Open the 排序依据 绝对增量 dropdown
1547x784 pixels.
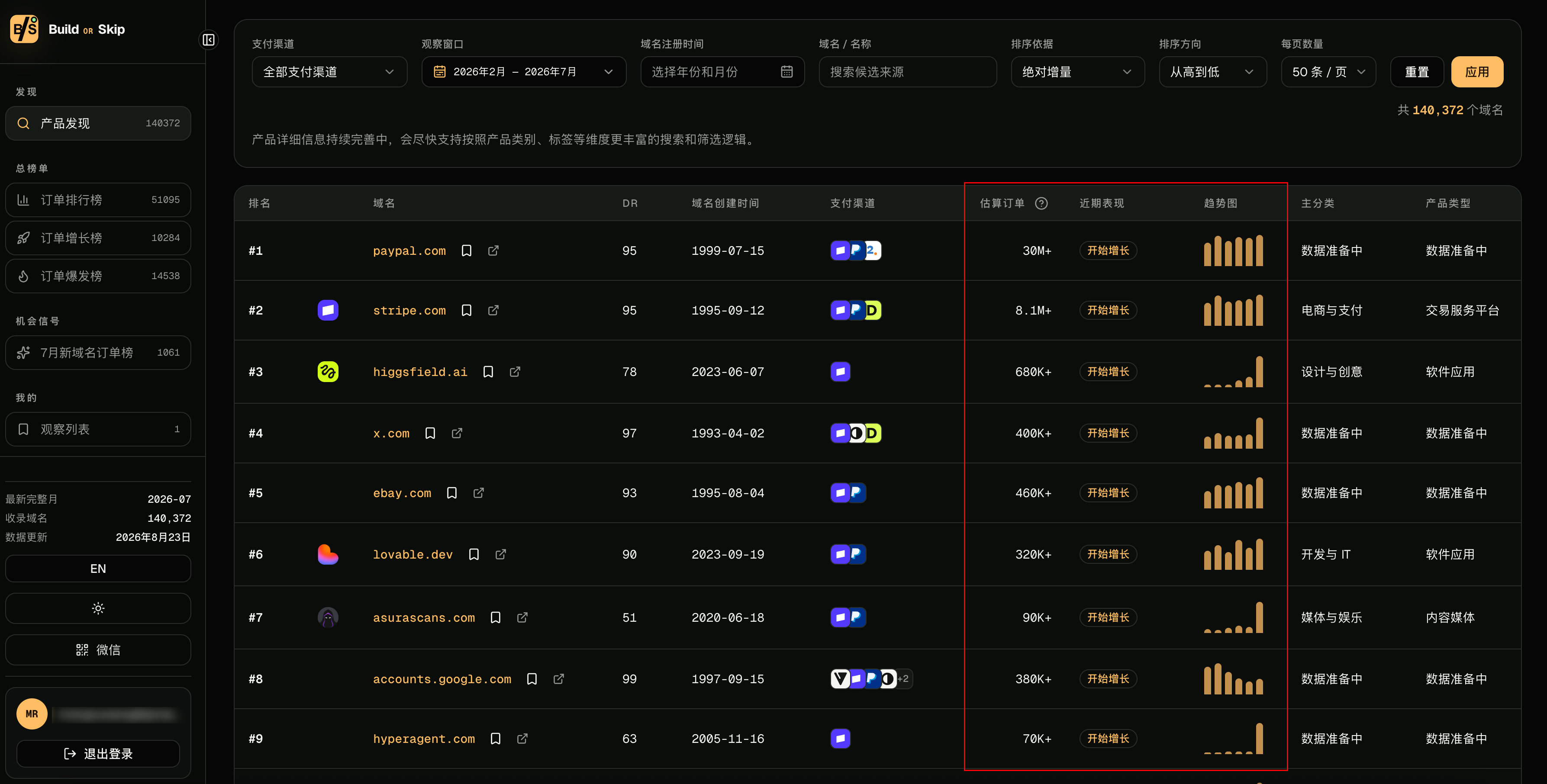point(1077,72)
